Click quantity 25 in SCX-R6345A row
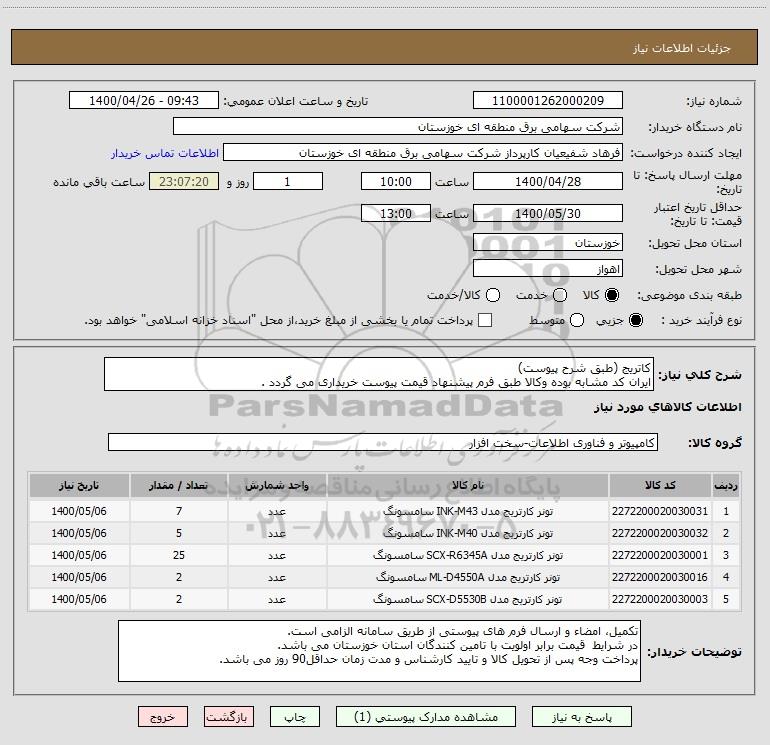This screenshot has height=745, width=770. (179, 555)
